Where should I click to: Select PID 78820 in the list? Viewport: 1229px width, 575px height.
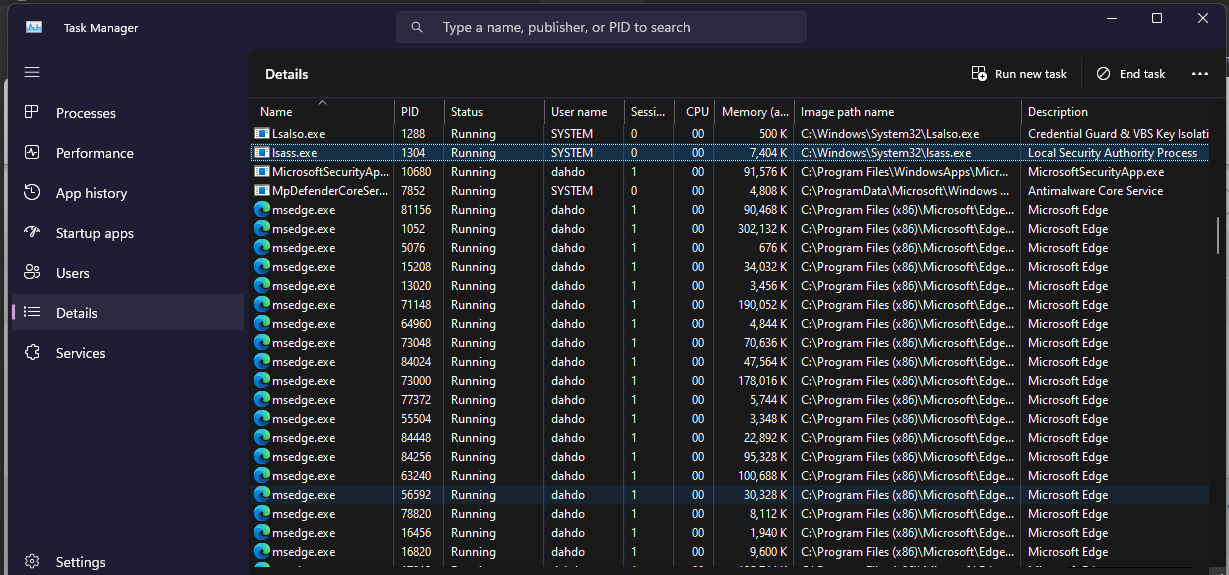pyautogui.click(x=416, y=514)
